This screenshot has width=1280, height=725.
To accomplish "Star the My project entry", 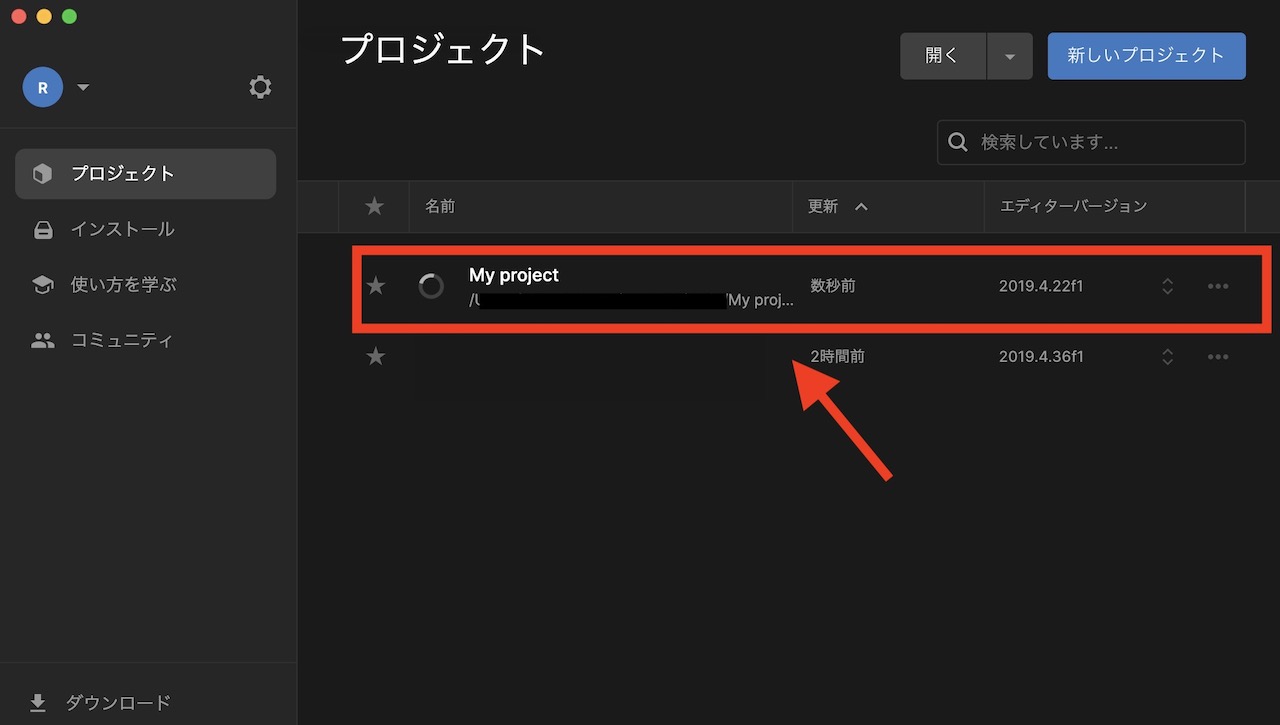I will [x=375, y=286].
